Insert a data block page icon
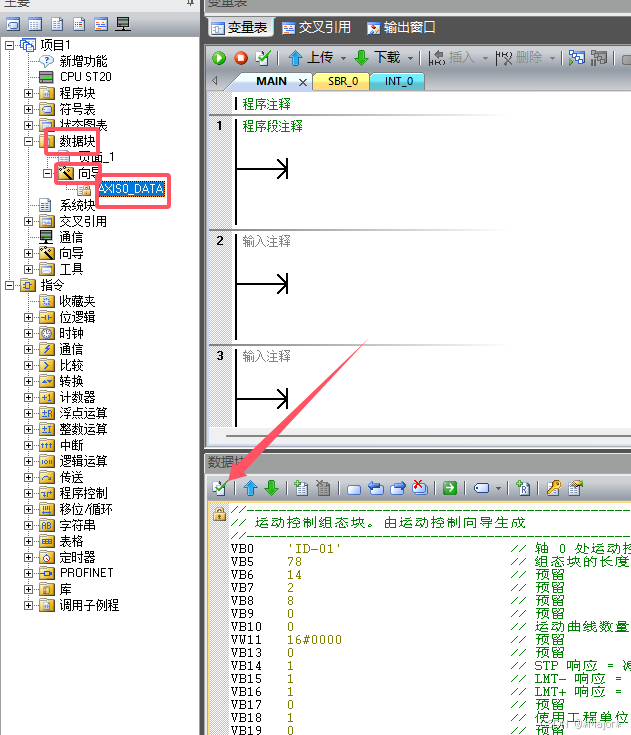The width and height of the screenshot is (631, 735). click(x=301, y=488)
